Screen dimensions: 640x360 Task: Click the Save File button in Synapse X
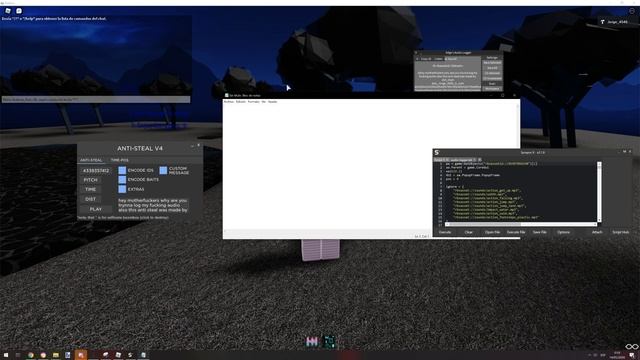[x=540, y=232]
